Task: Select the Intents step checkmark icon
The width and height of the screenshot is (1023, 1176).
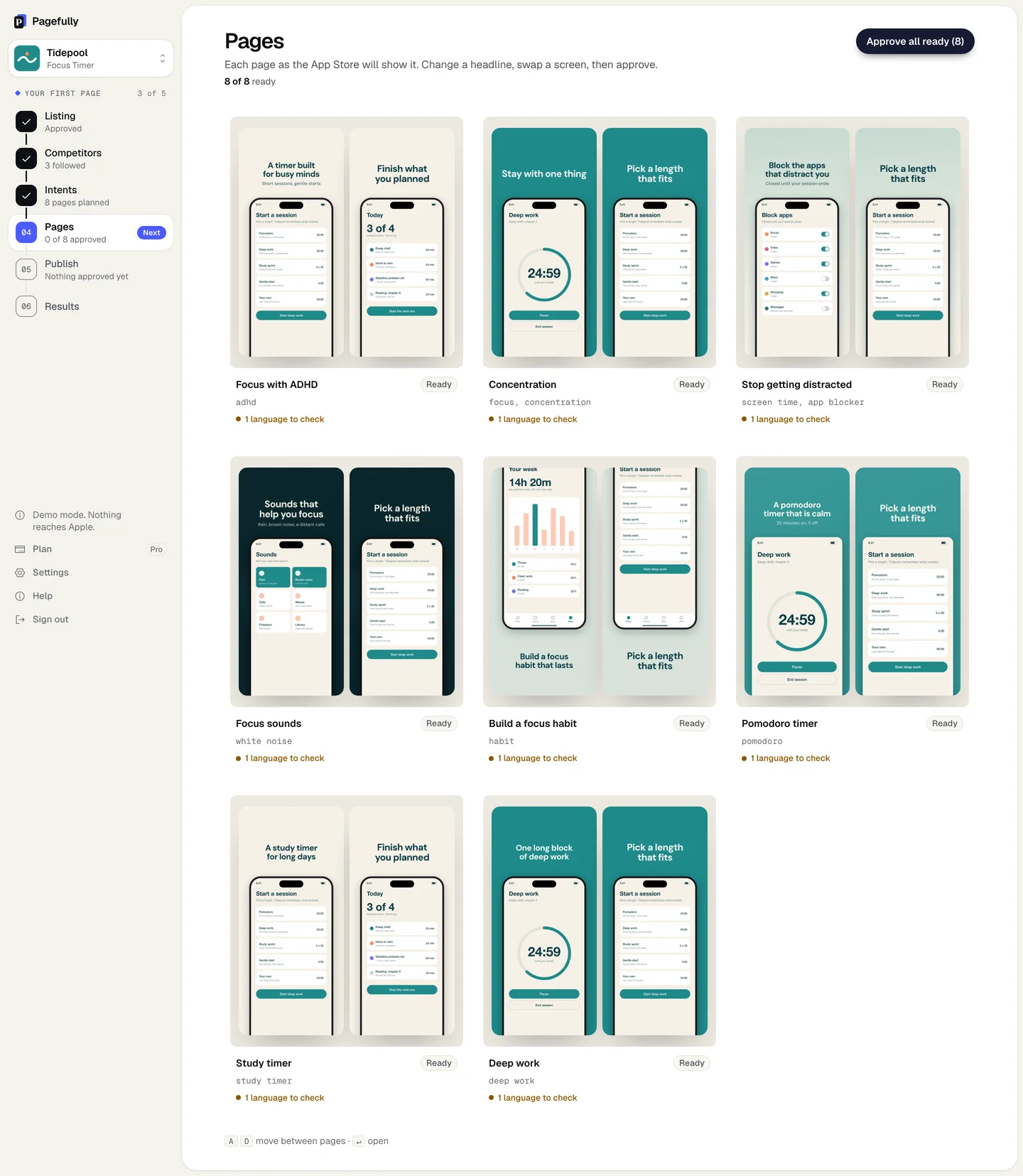Action: [x=26, y=195]
